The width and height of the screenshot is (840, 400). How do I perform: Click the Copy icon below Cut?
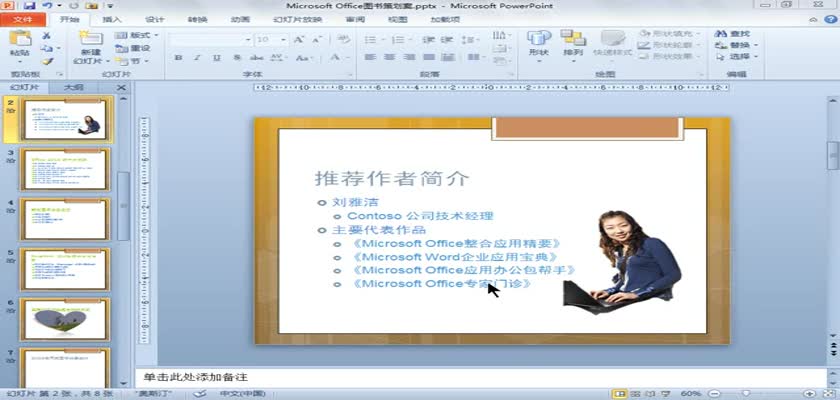[x=47, y=48]
